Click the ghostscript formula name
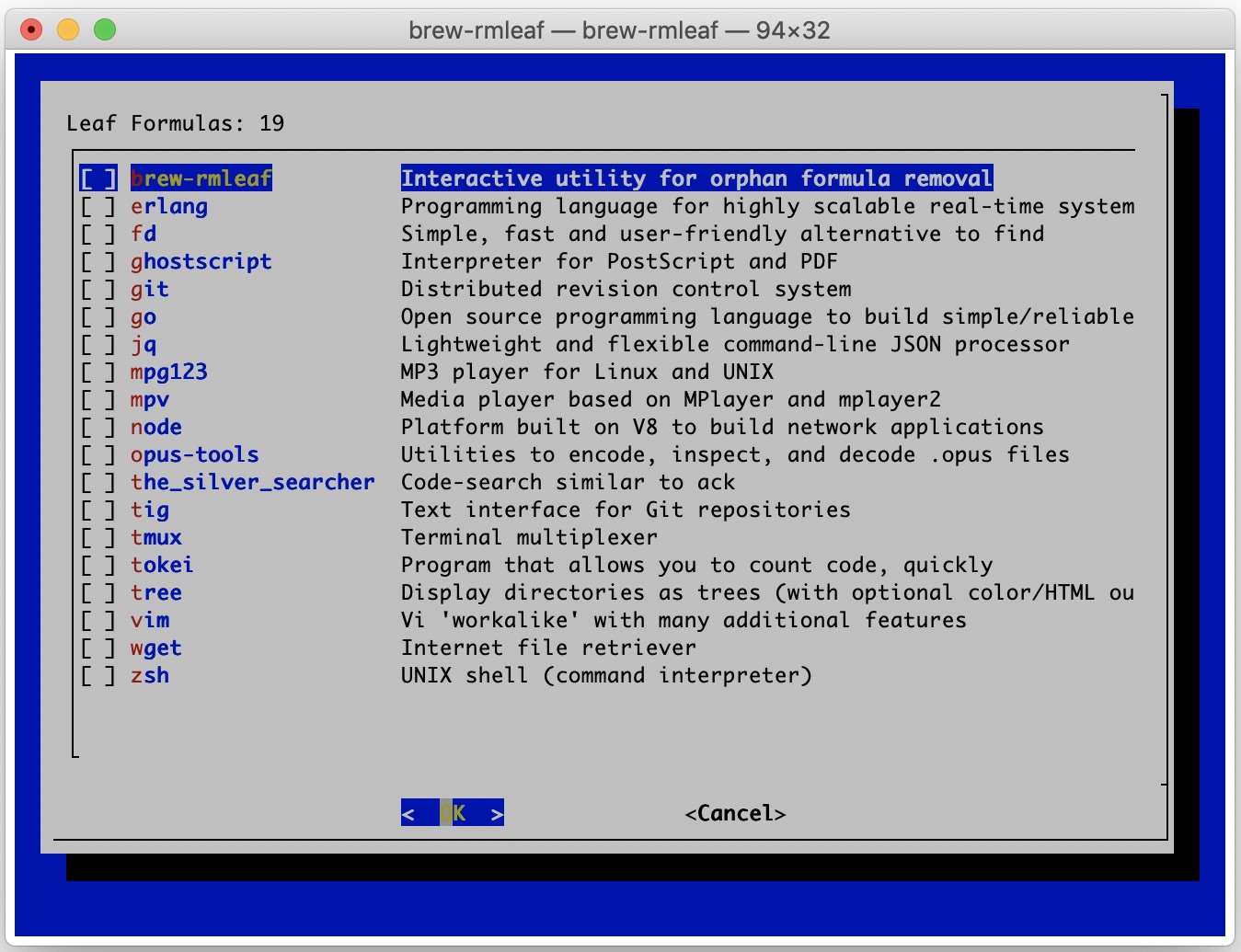The height and width of the screenshot is (952, 1241). click(201, 261)
